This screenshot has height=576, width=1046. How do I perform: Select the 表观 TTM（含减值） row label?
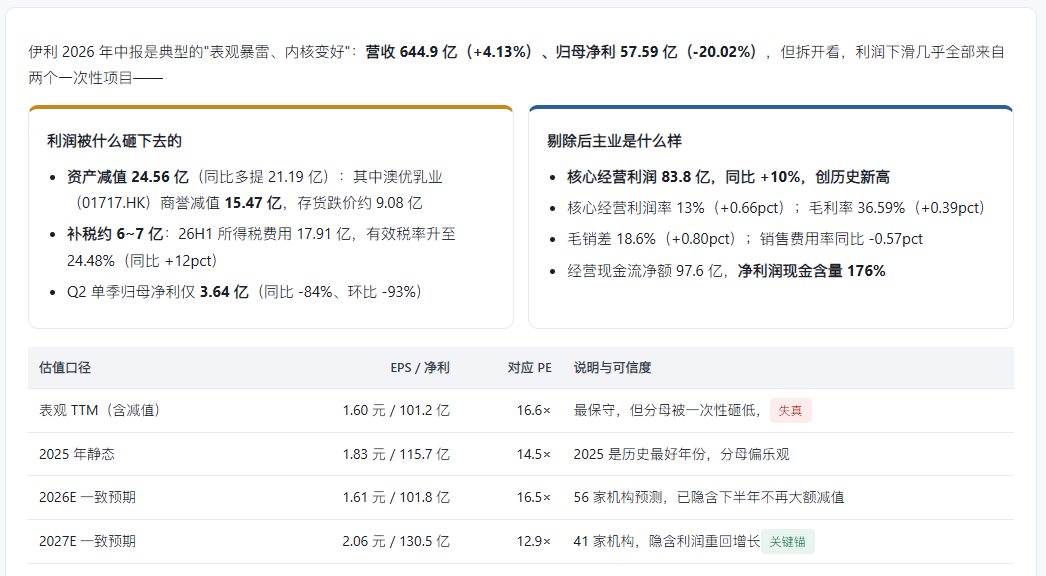(99, 410)
